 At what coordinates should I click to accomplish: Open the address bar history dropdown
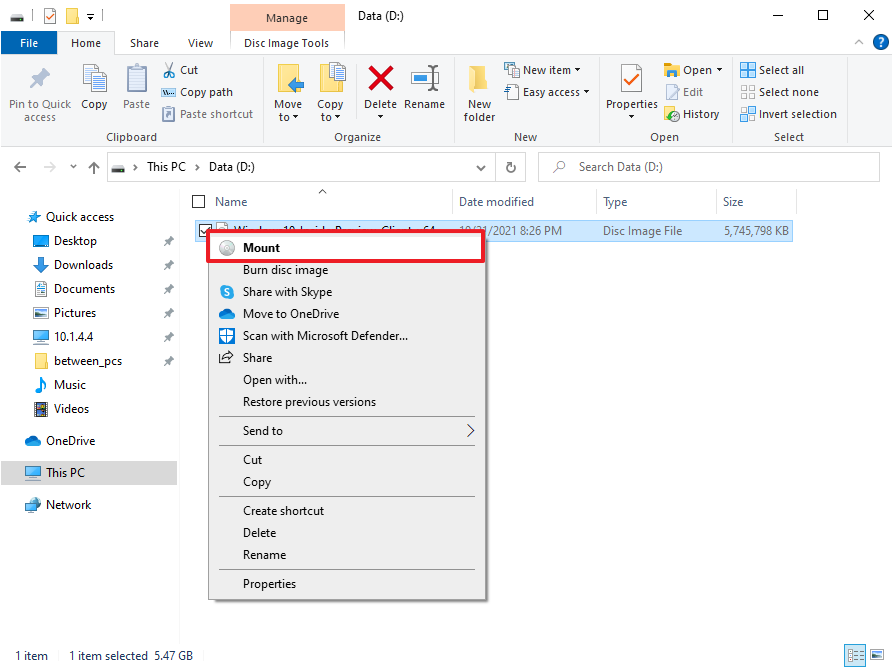click(480, 167)
